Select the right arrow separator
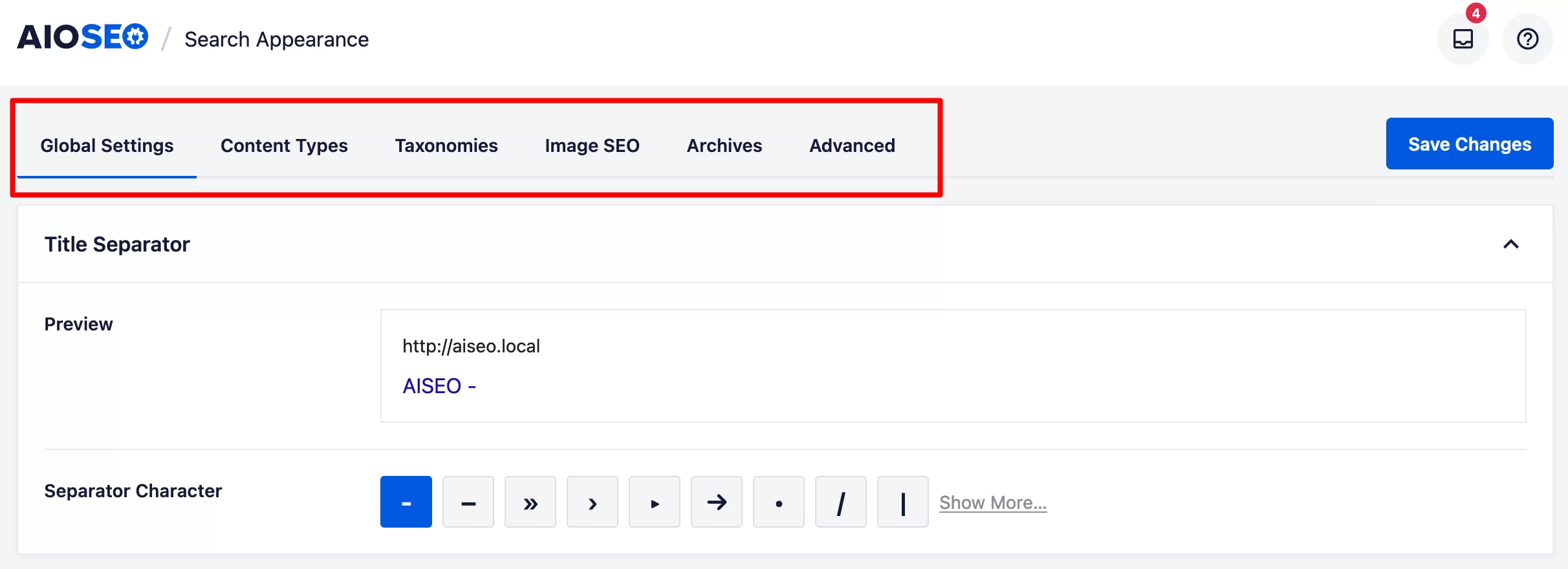1568x569 pixels. (717, 502)
